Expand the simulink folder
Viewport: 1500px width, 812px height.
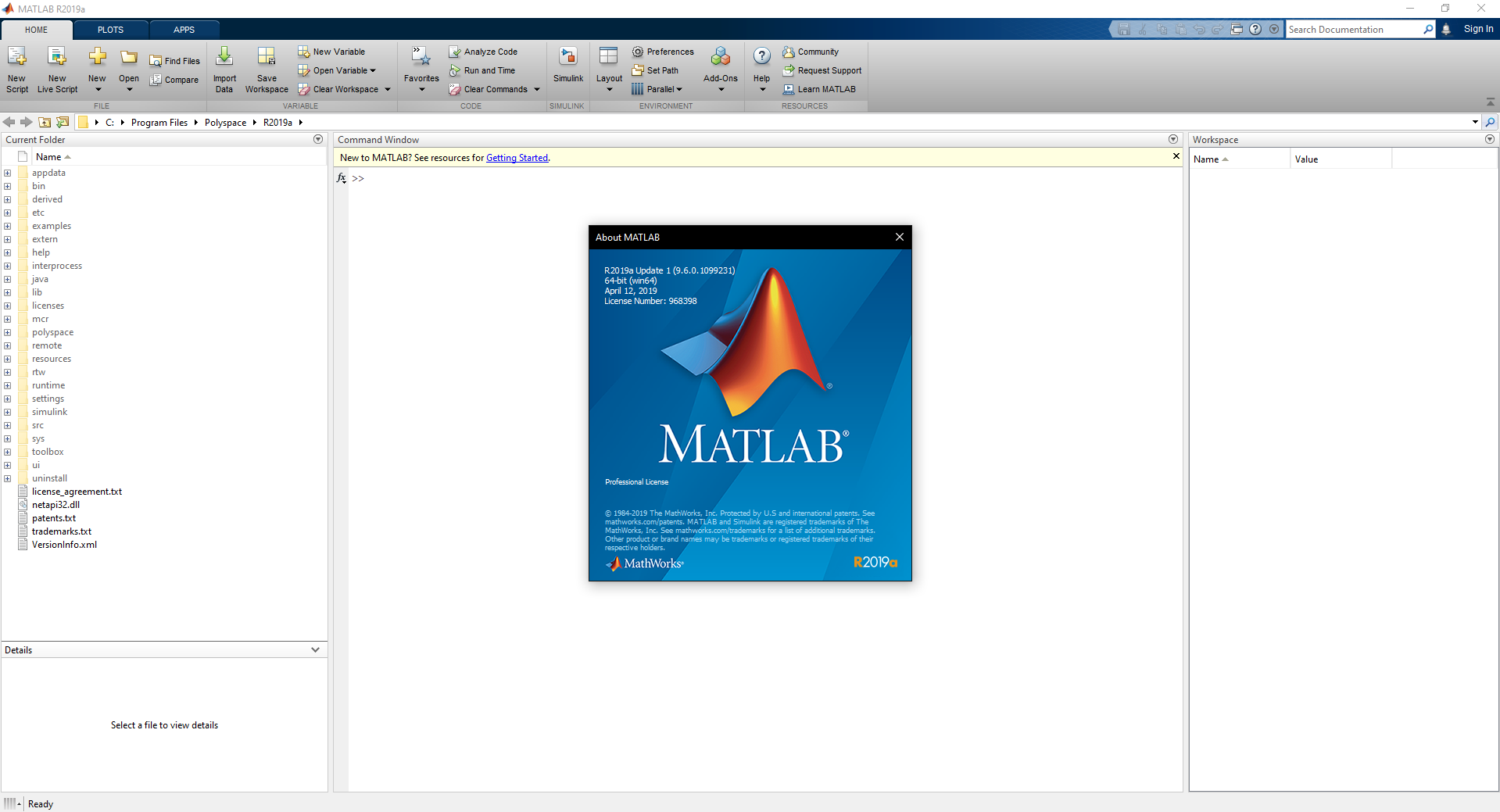click(x=7, y=412)
